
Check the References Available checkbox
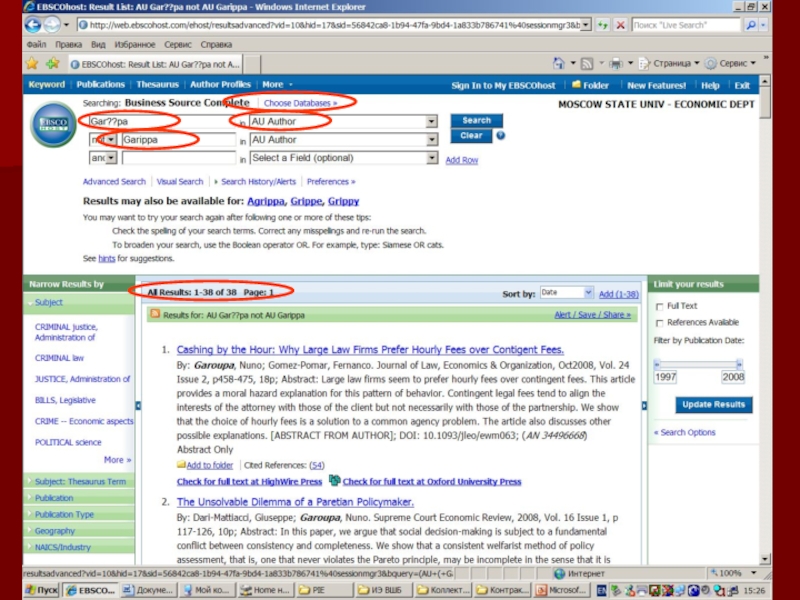(659, 322)
